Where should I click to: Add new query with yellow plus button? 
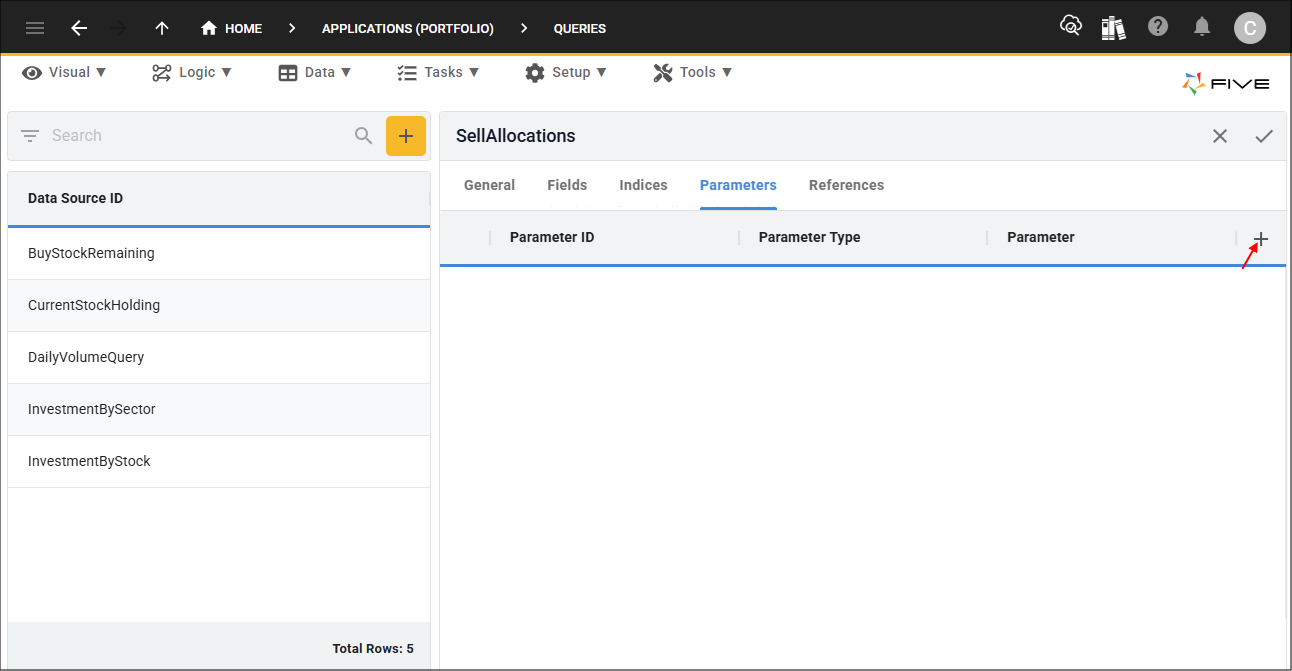pyautogui.click(x=406, y=136)
